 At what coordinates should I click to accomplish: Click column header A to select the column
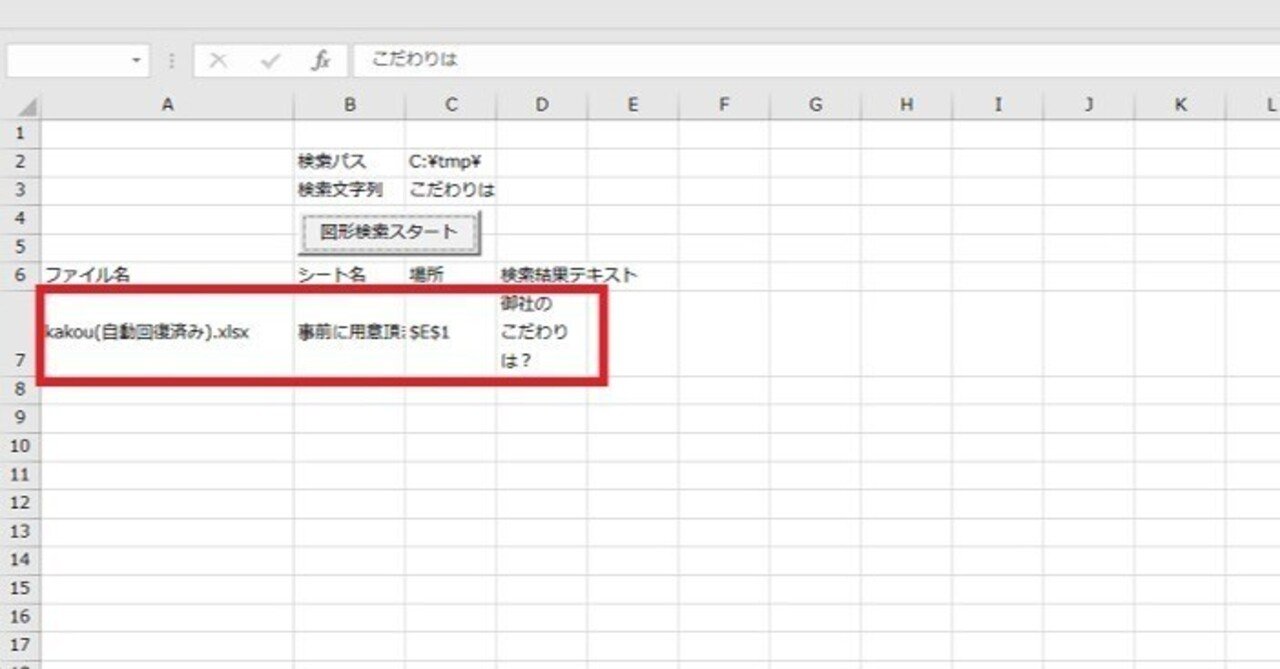click(x=166, y=104)
